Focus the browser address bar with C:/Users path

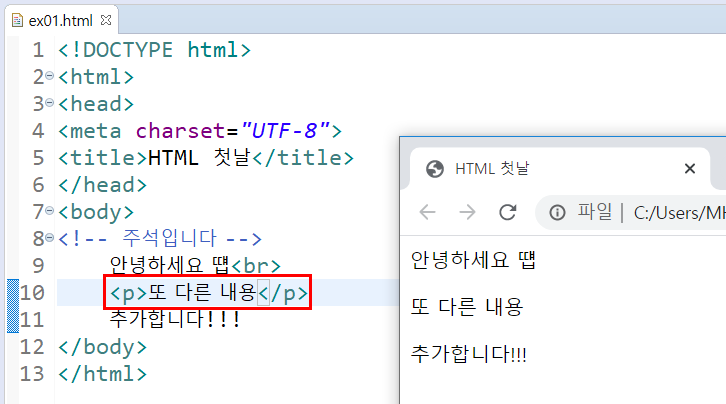[x=631, y=213]
